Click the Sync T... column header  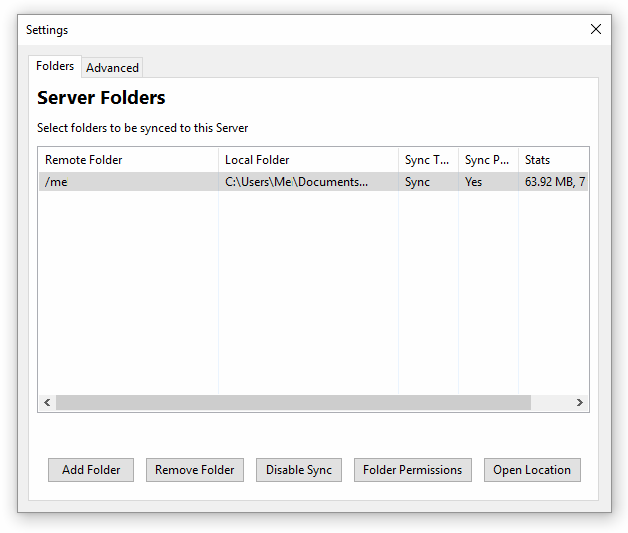428,160
